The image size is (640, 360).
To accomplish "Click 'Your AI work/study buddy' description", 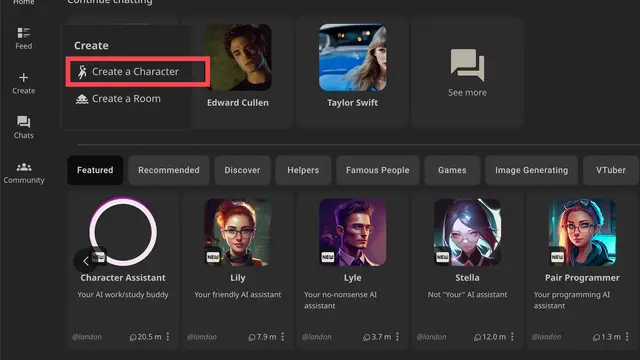I will (123, 295).
